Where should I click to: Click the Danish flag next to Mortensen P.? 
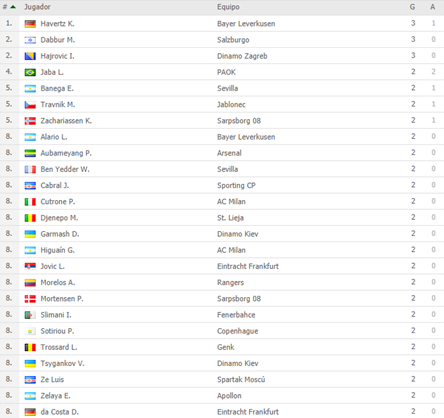(x=30, y=299)
